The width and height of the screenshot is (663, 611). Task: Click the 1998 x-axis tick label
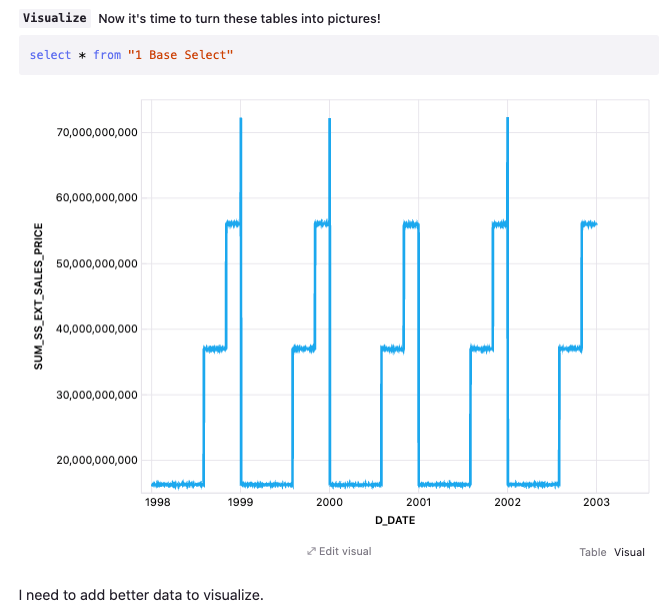(x=152, y=502)
